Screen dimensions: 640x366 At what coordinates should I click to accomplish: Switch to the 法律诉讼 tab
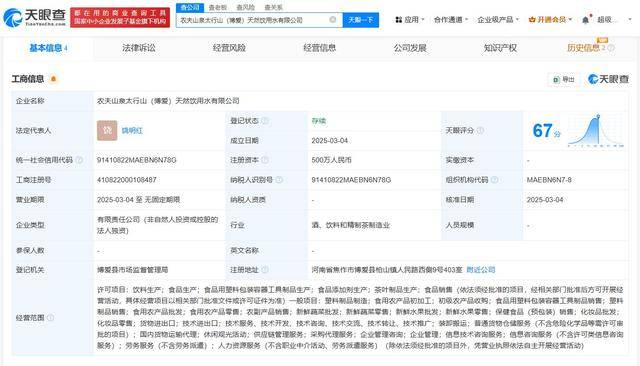[x=139, y=48]
